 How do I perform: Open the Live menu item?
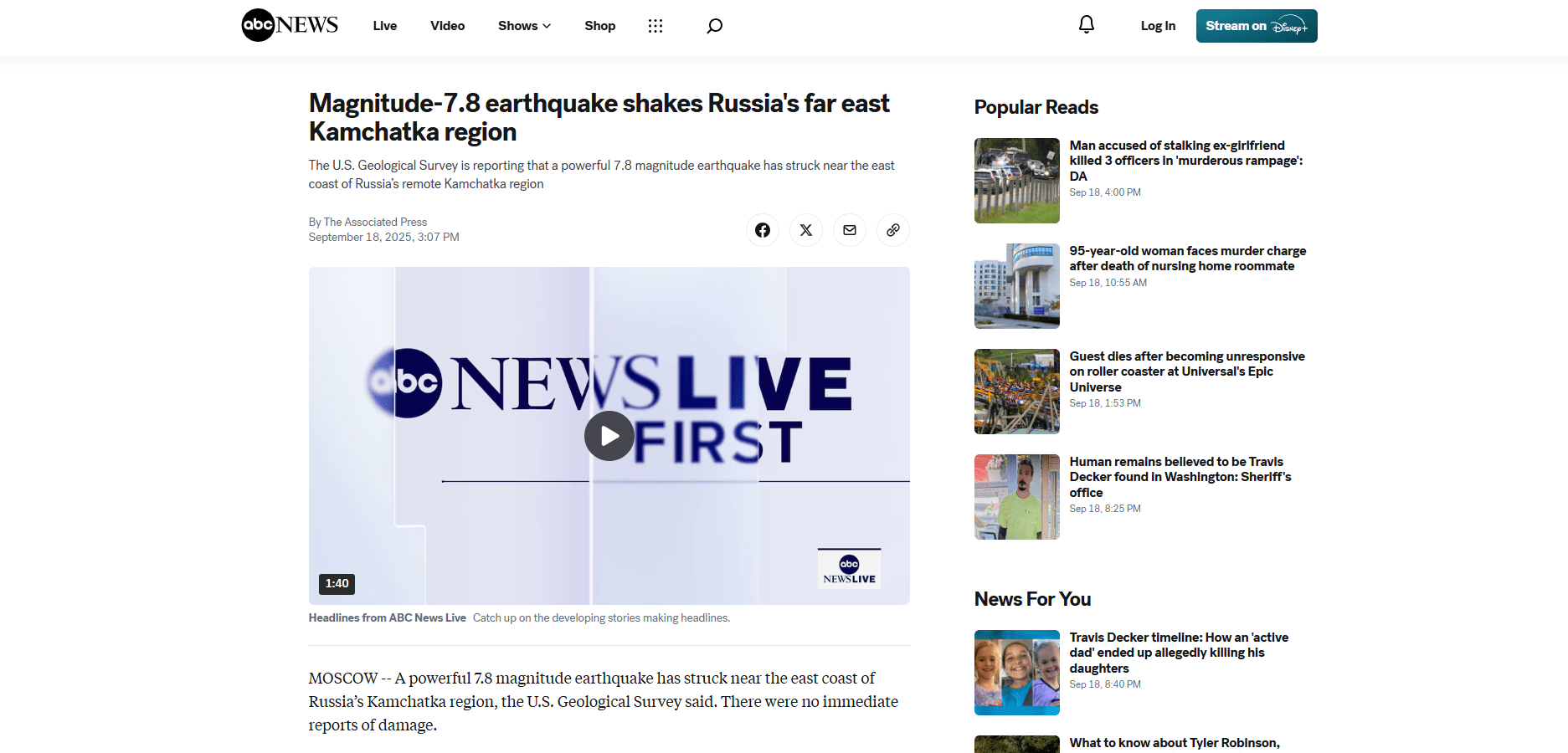[x=385, y=26]
